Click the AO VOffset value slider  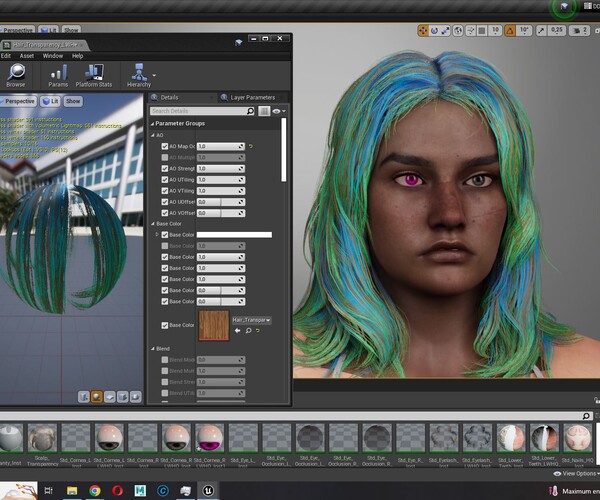coord(221,213)
